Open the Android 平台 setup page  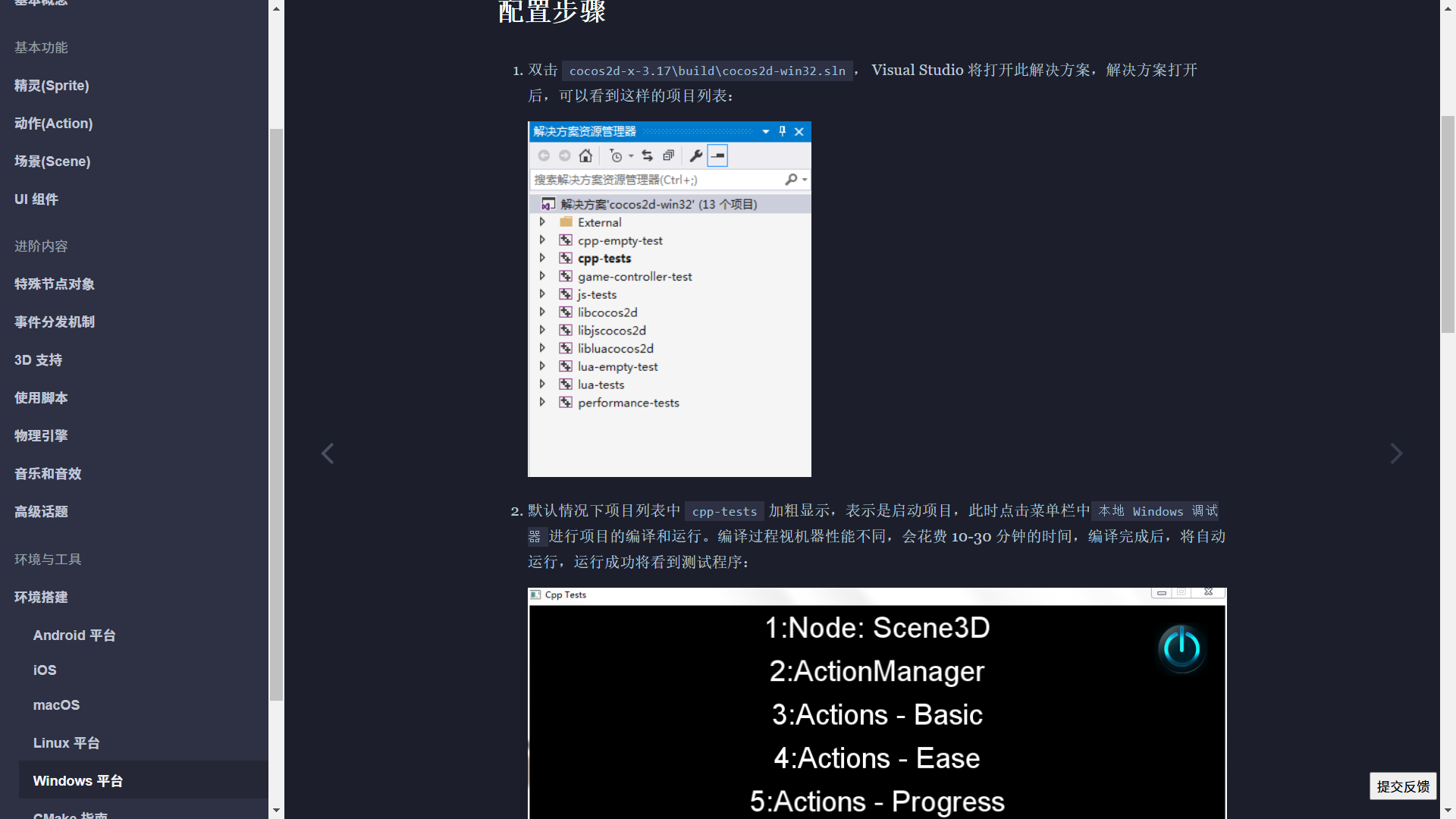pos(74,635)
